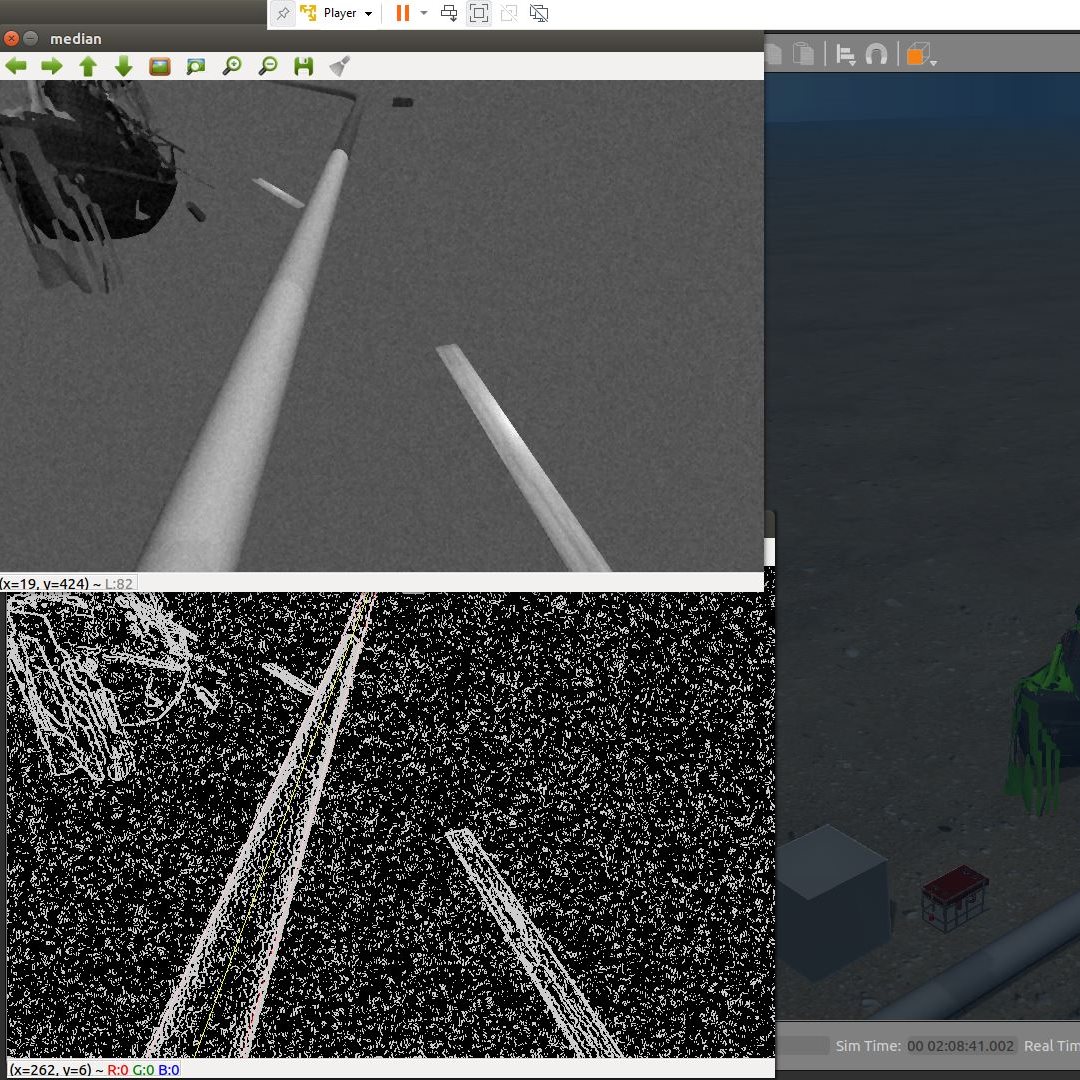This screenshot has height=1080, width=1080.
Task: Click the R:0 G:0 B:0 status text
Action: click(x=143, y=1070)
